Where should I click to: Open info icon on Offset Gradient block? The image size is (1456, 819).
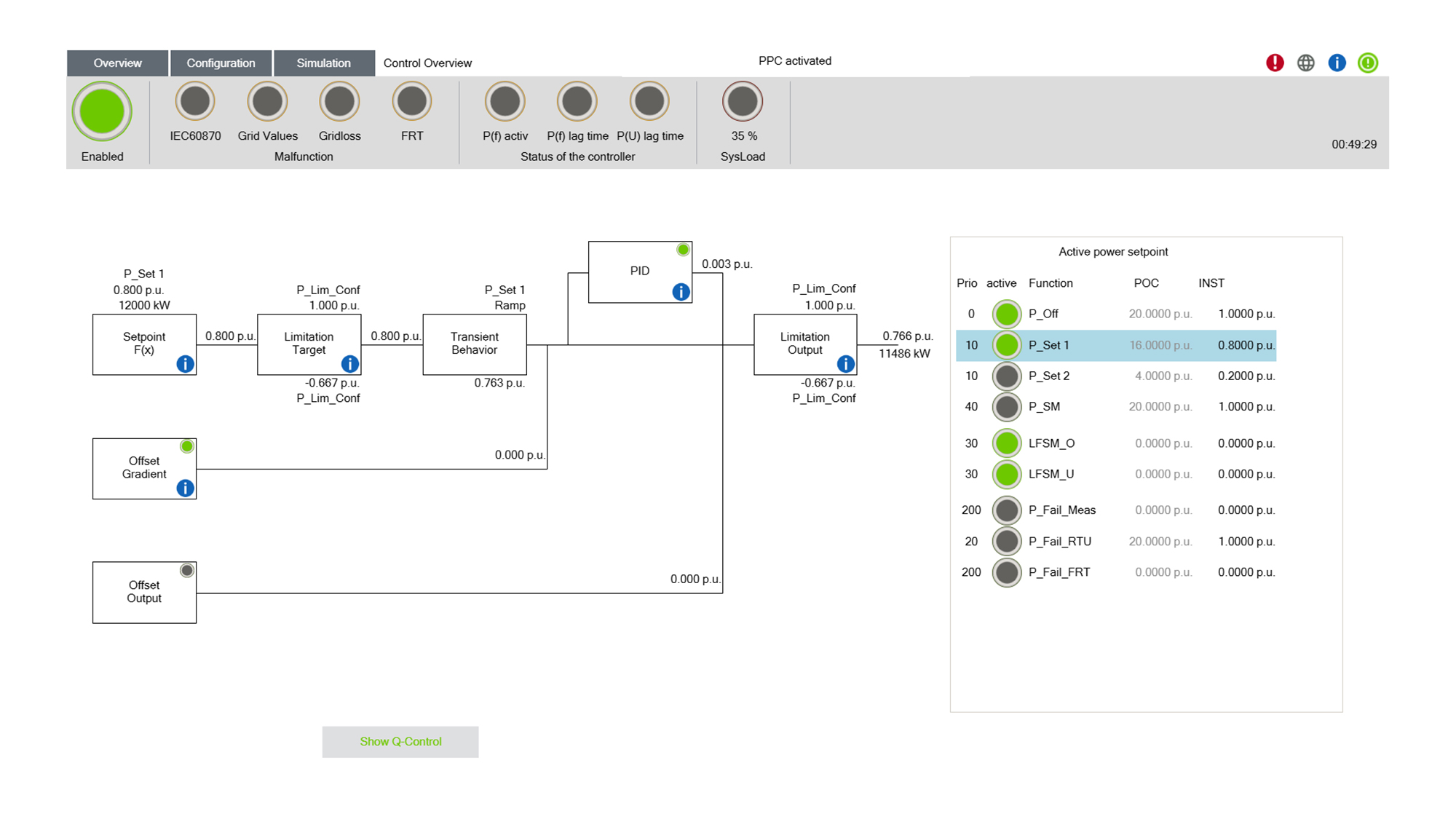tap(186, 488)
